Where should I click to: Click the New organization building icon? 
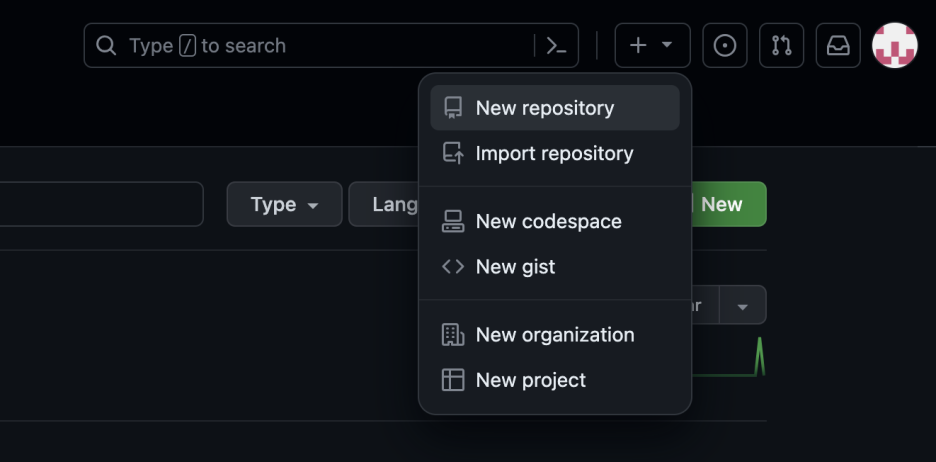(453, 334)
